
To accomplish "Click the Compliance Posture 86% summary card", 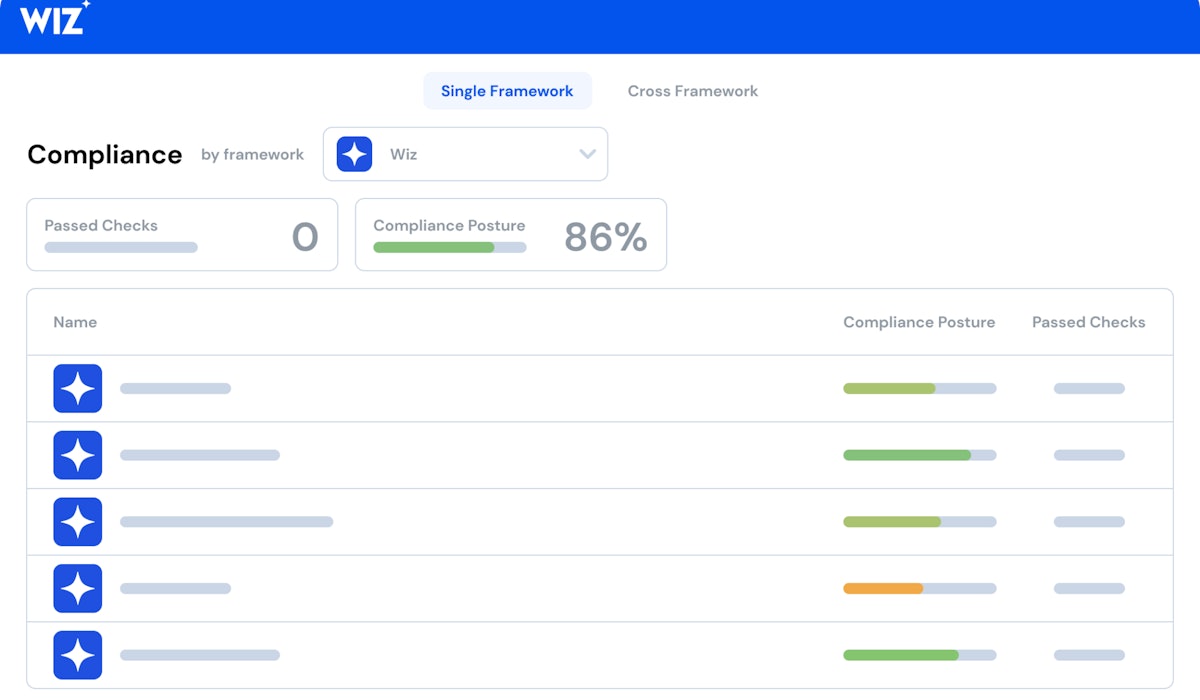I will [510, 235].
